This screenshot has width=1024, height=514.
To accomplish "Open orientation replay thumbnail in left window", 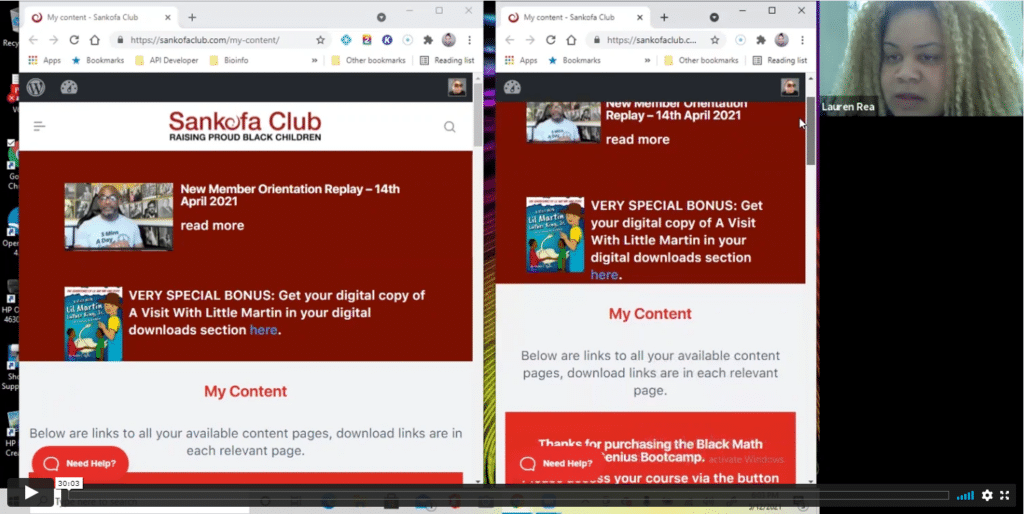I will (119, 216).
